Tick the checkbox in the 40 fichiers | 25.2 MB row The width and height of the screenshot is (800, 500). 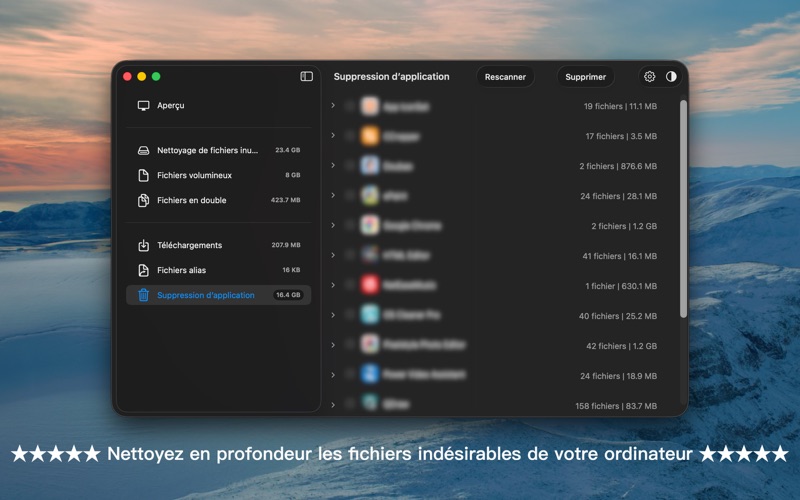pos(350,315)
